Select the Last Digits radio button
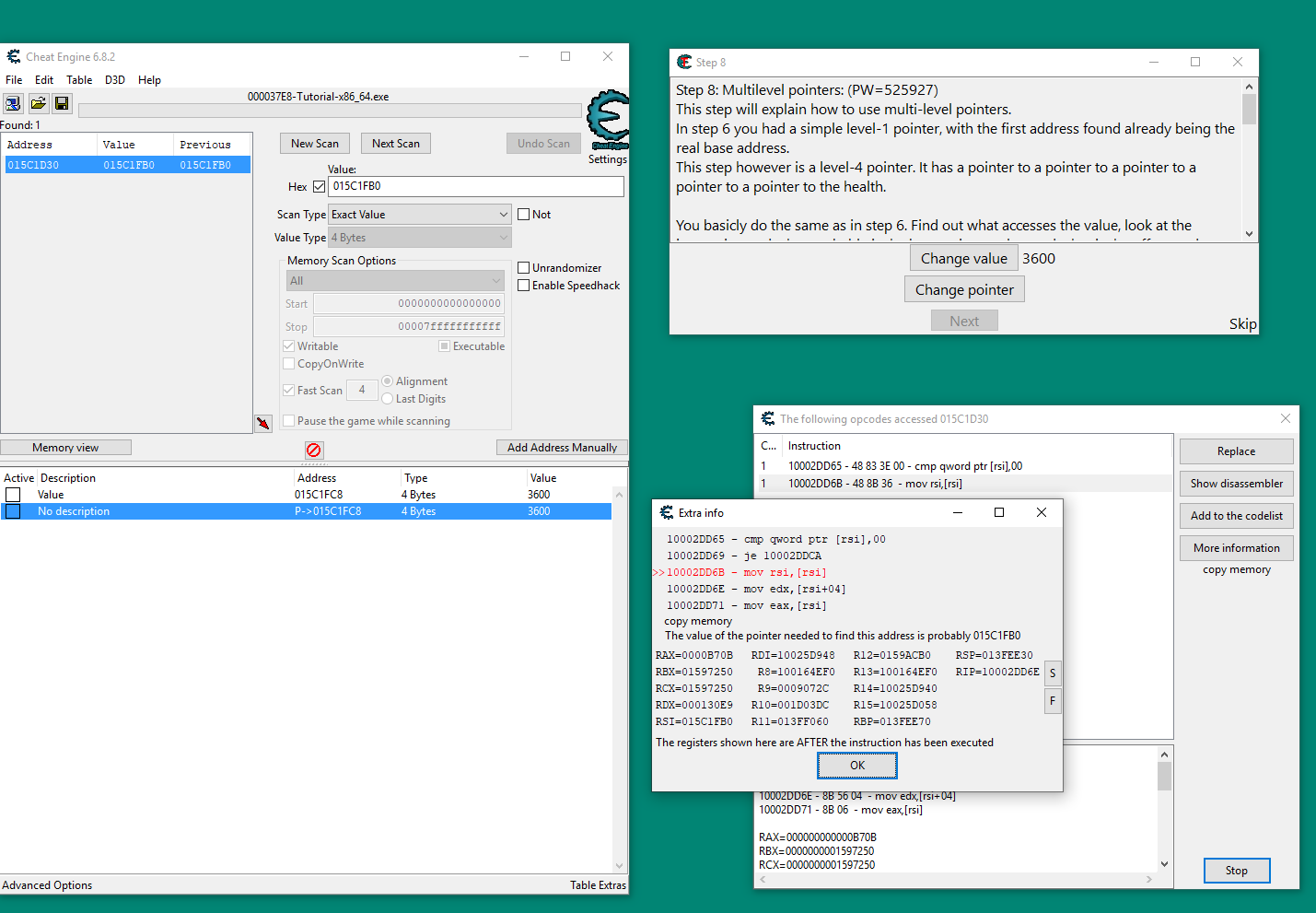1316x913 pixels. coord(387,398)
